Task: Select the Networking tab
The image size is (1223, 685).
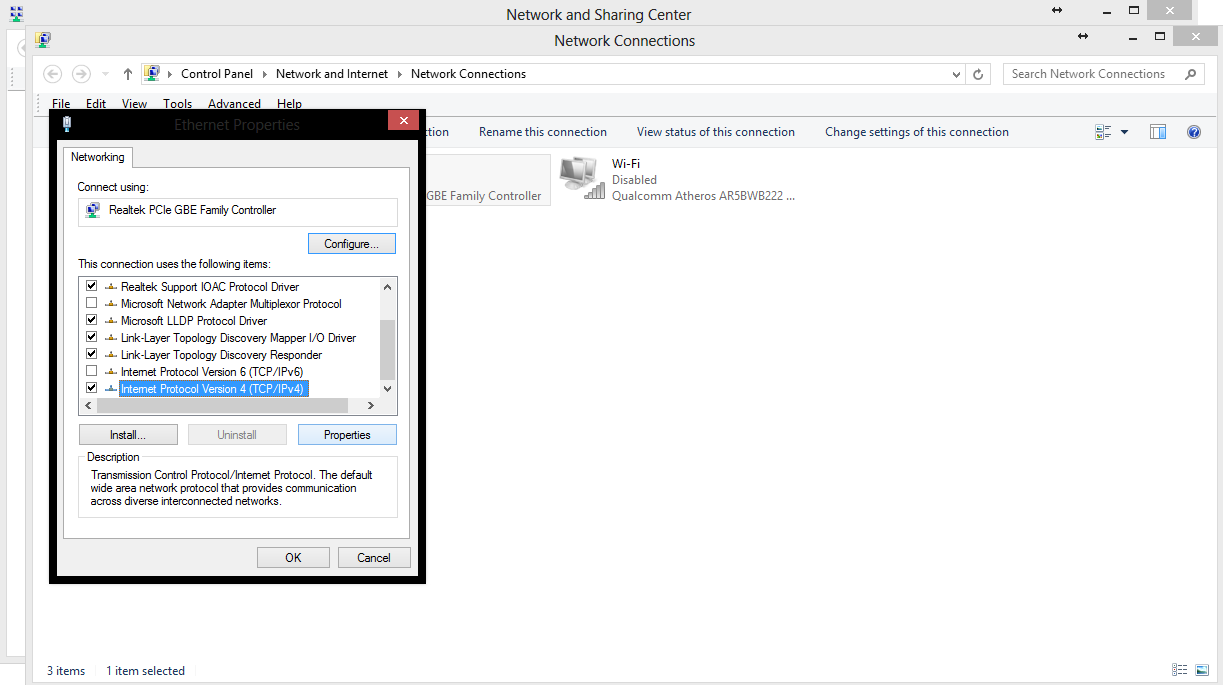Action: (x=98, y=157)
